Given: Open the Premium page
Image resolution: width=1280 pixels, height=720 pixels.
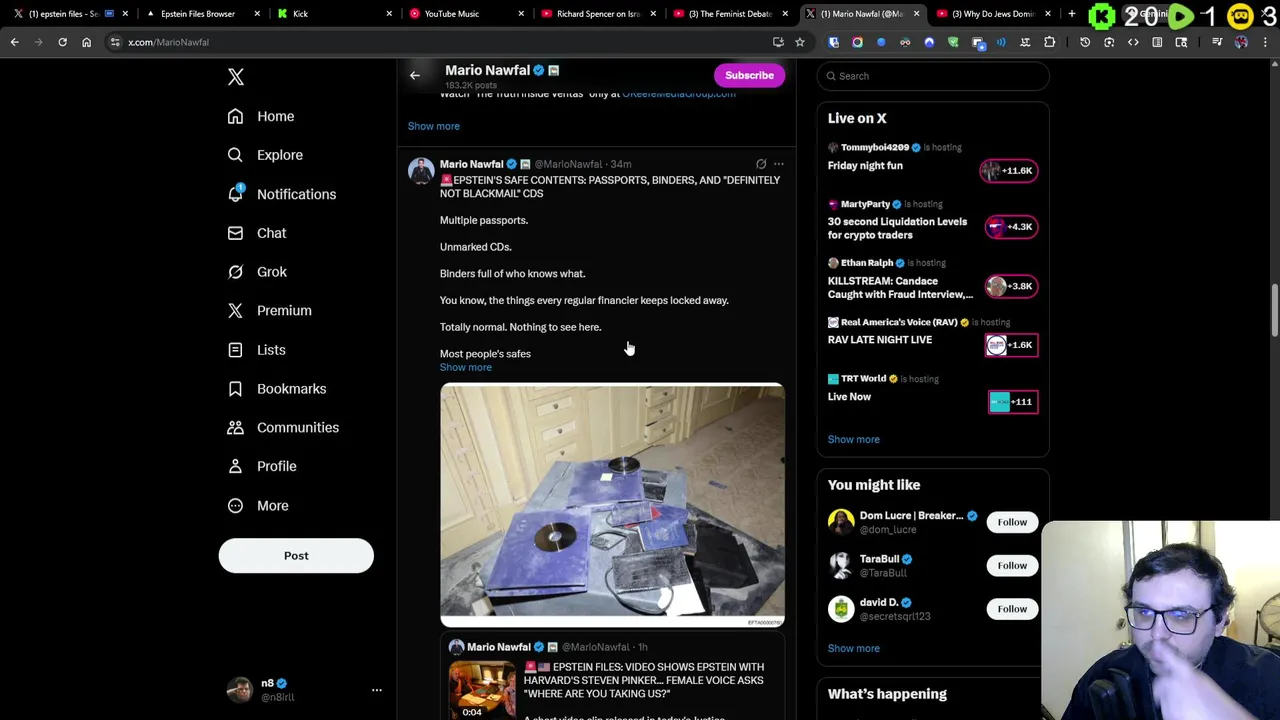Looking at the screenshot, I should click(269, 311).
